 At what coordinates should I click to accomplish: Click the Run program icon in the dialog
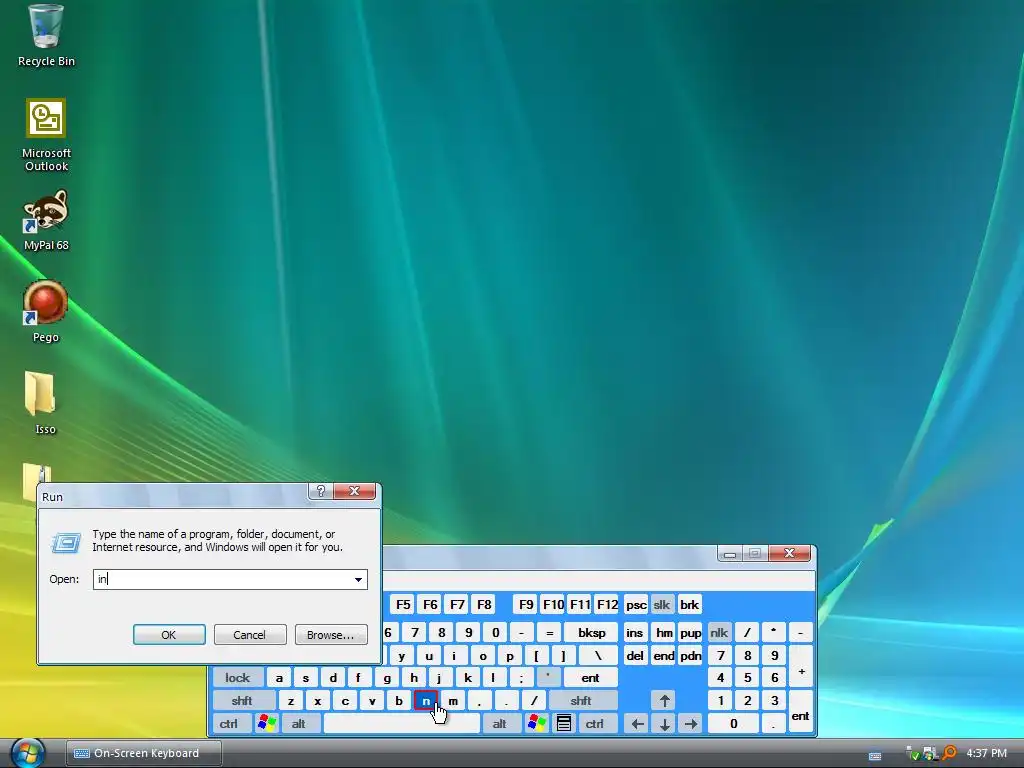click(66, 542)
